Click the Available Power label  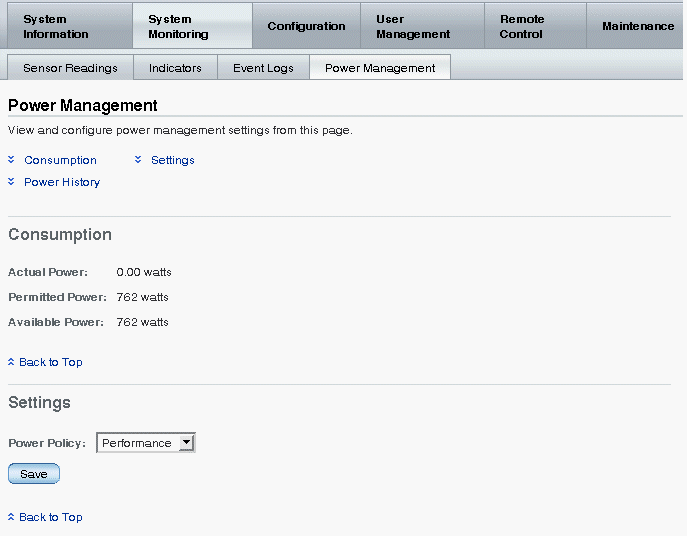(56, 322)
